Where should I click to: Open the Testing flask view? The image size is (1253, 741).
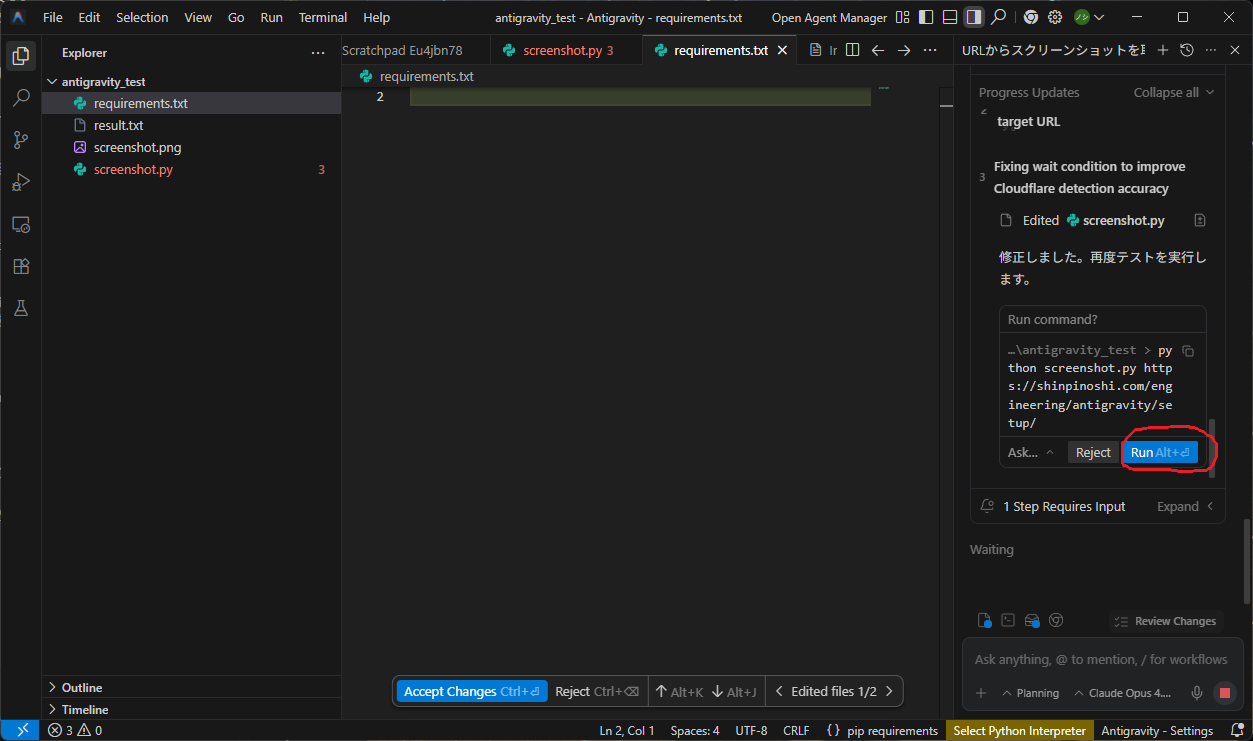20,308
